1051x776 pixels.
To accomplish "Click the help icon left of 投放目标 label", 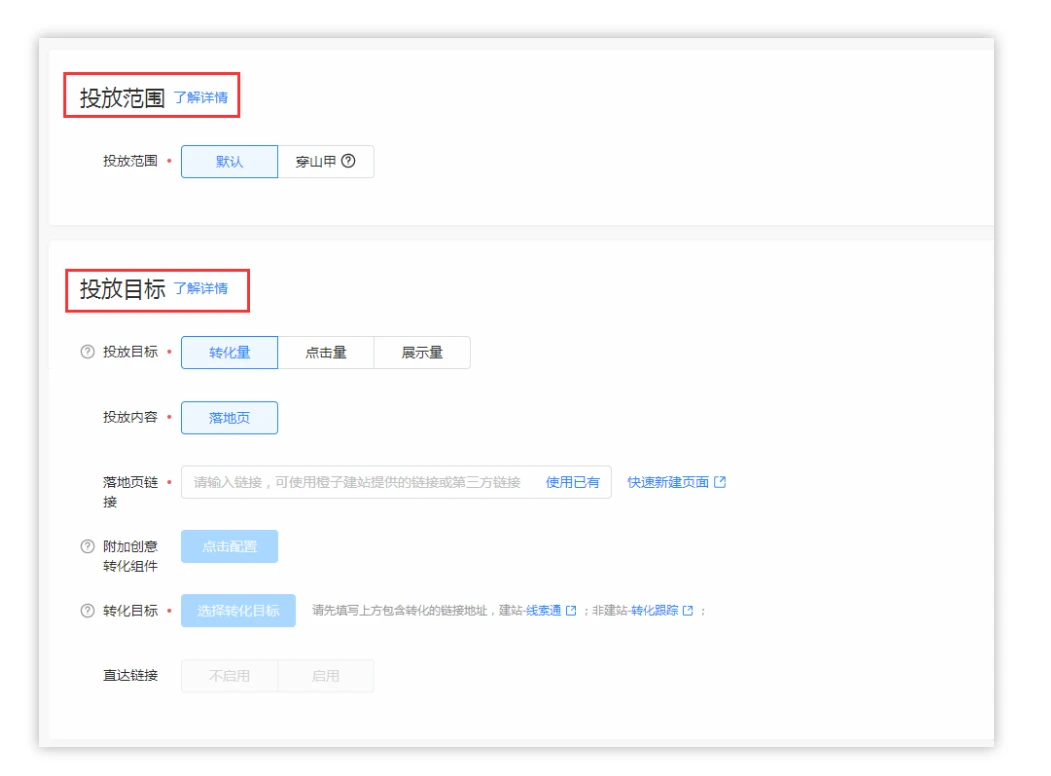I will [x=88, y=352].
